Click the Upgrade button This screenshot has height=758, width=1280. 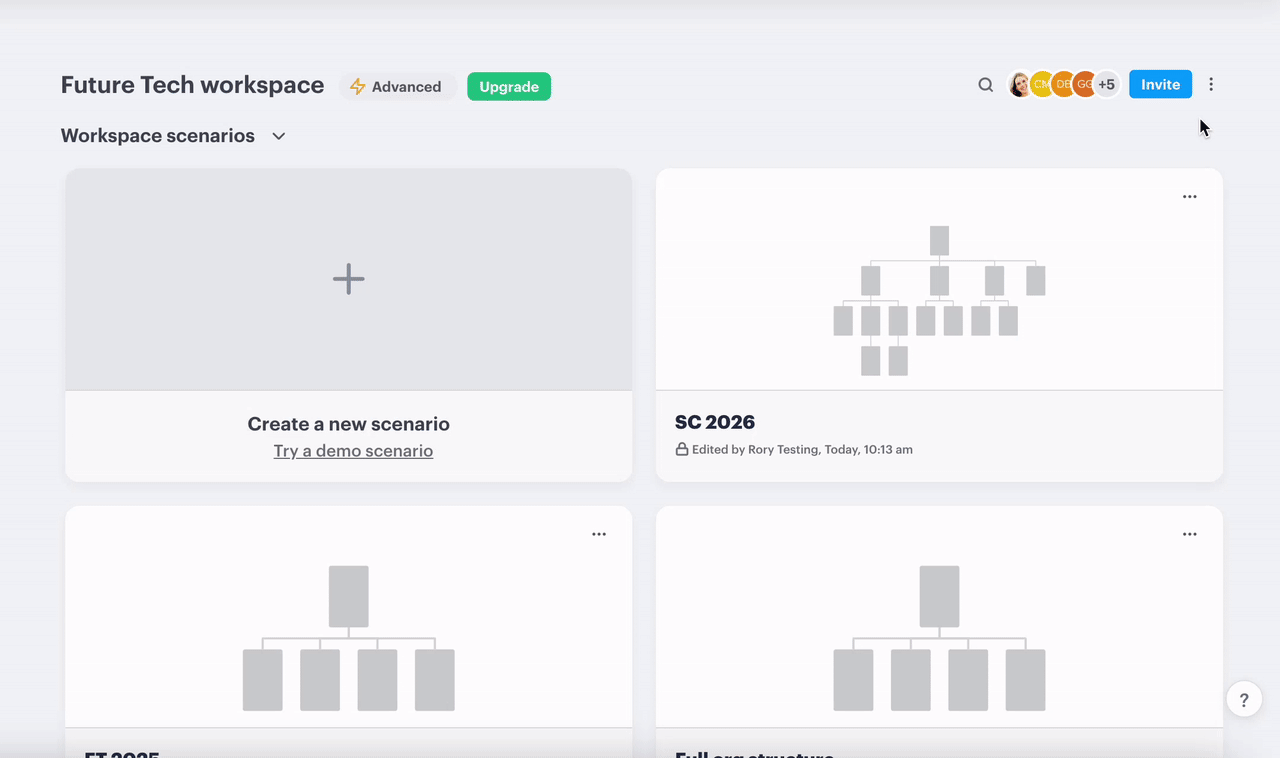pos(509,87)
